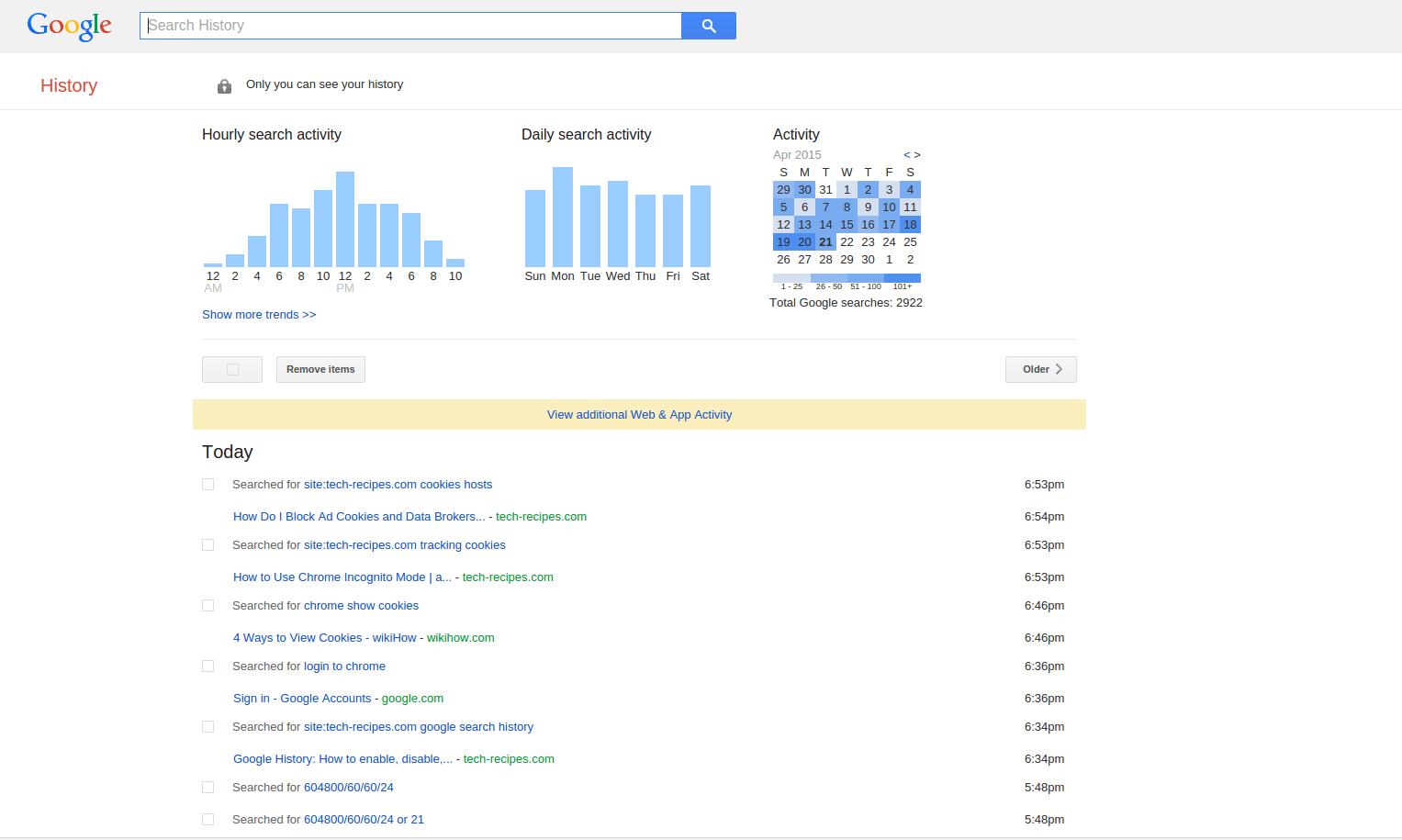
Task: Check the select-all checkbox above Remove items
Action: point(231,368)
